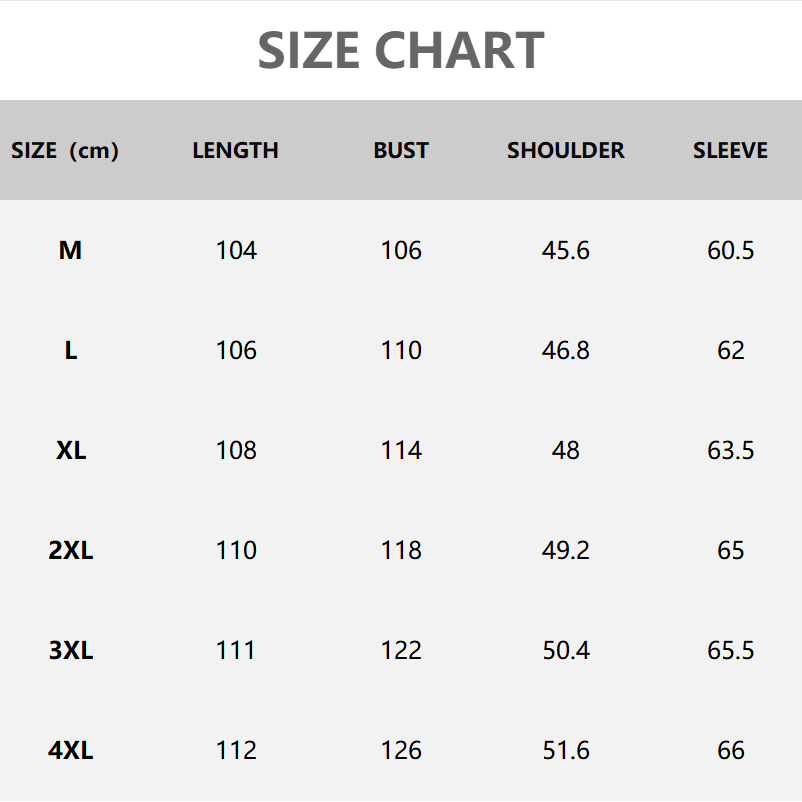Click the 65.5 sleeve value for 3XL
This screenshot has height=802, width=802.
(x=731, y=650)
